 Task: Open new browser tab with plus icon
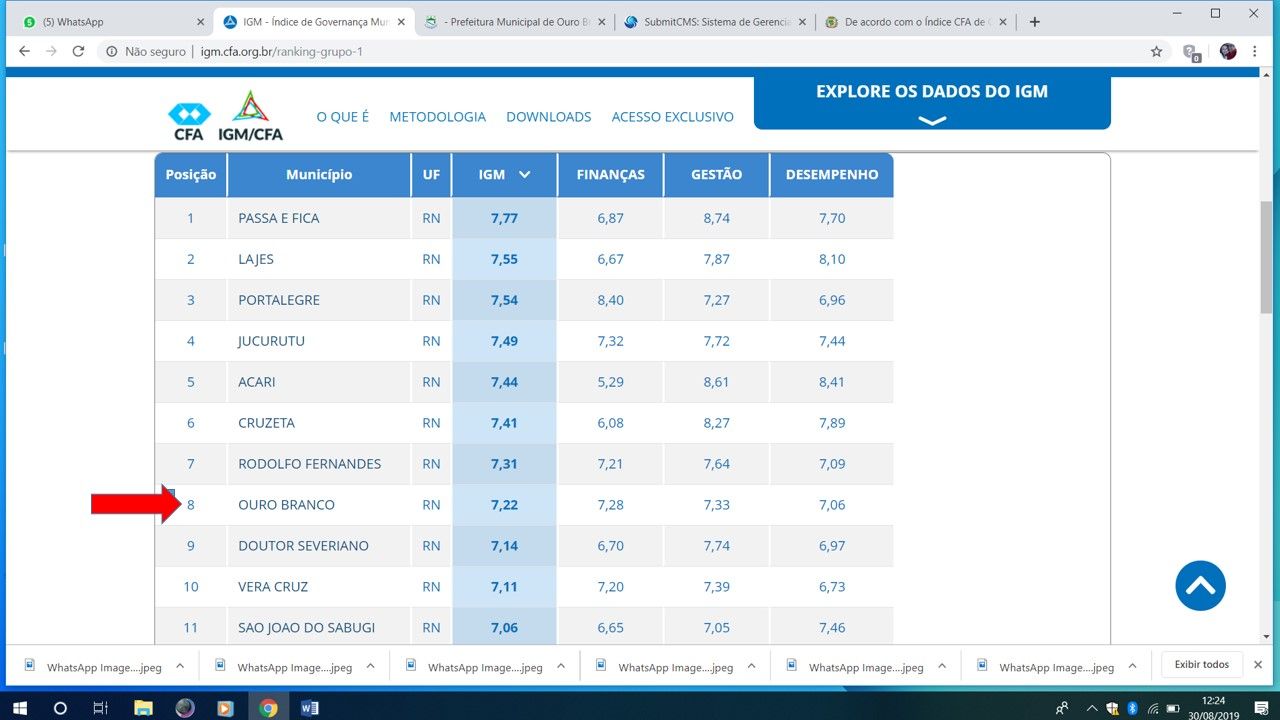tap(1035, 22)
